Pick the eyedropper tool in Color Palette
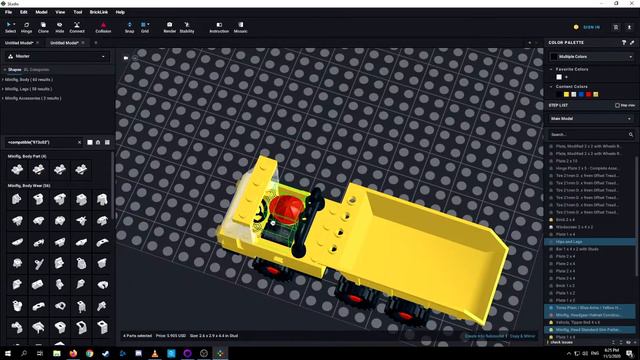Screen dimensions: 640x360 tap(632, 42)
